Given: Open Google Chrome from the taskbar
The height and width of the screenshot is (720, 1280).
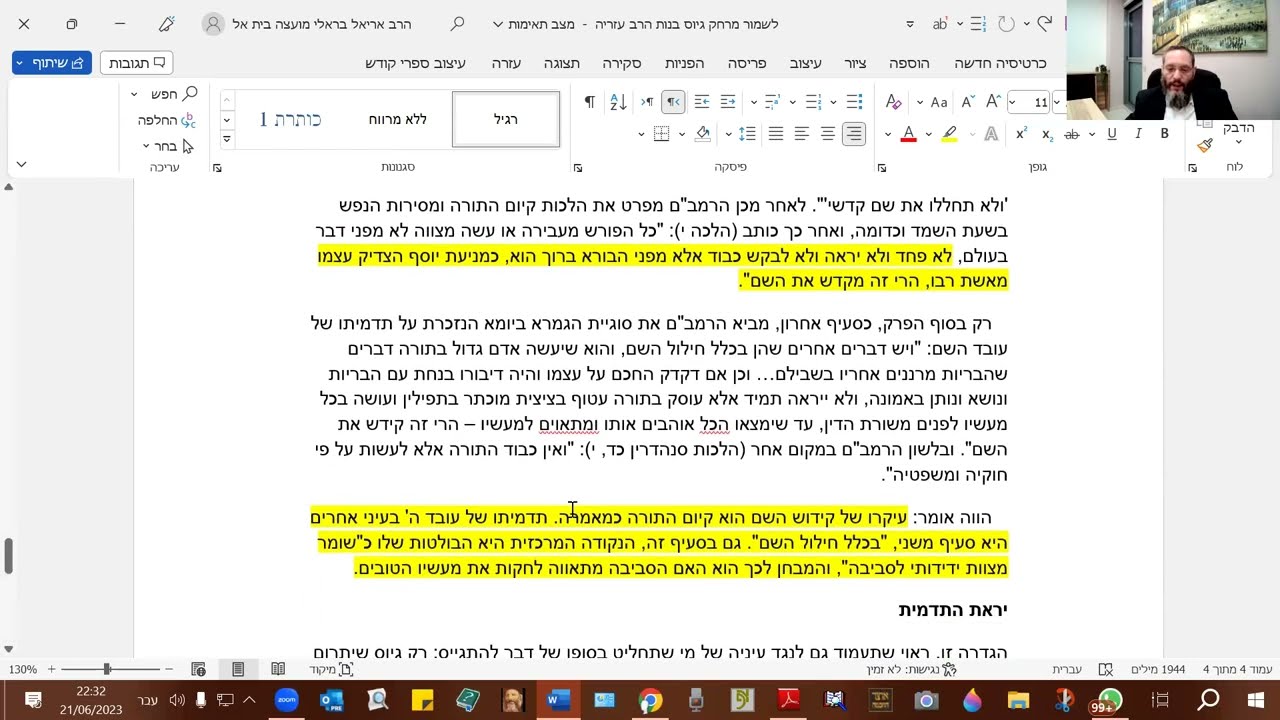Looking at the screenshot, I should (x=650, y=700).
